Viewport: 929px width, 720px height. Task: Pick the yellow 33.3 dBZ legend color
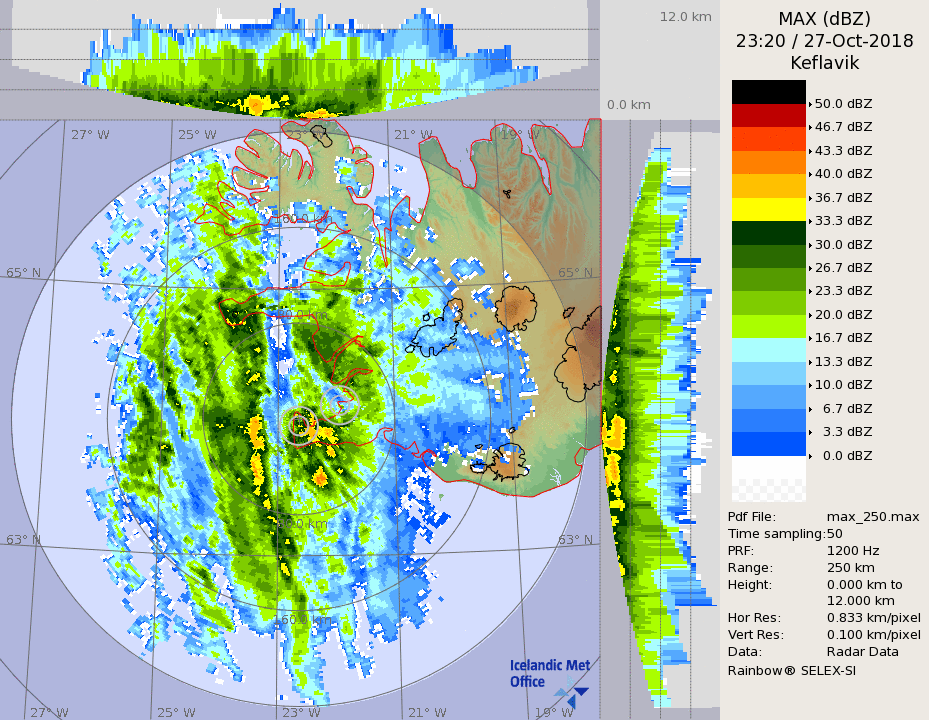(768, 209)
